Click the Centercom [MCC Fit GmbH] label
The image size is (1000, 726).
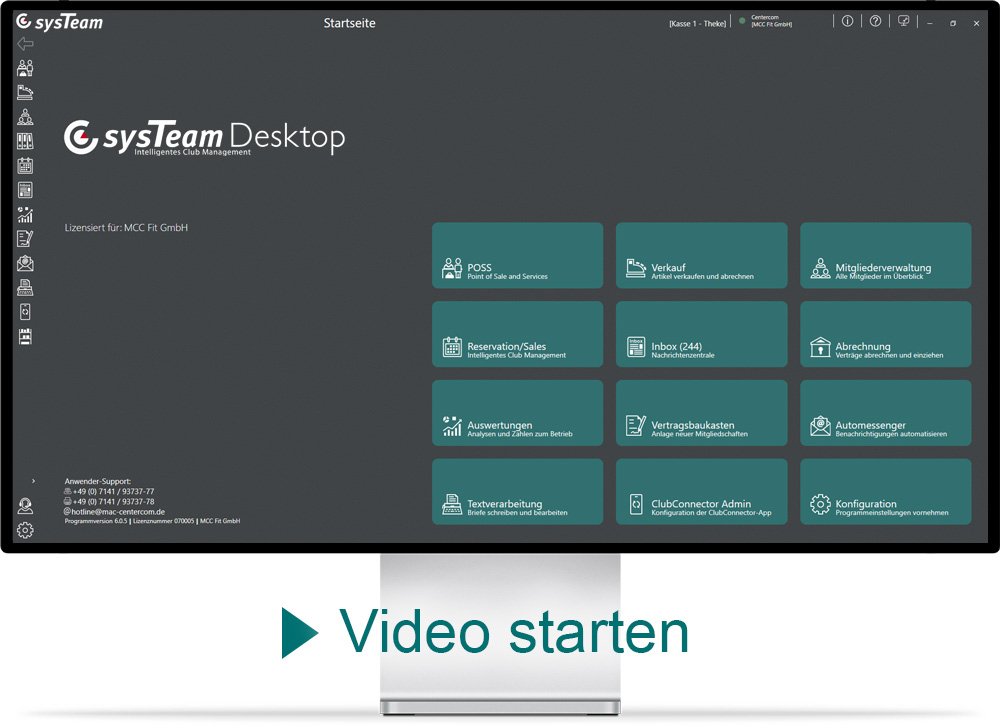(772, 21)
